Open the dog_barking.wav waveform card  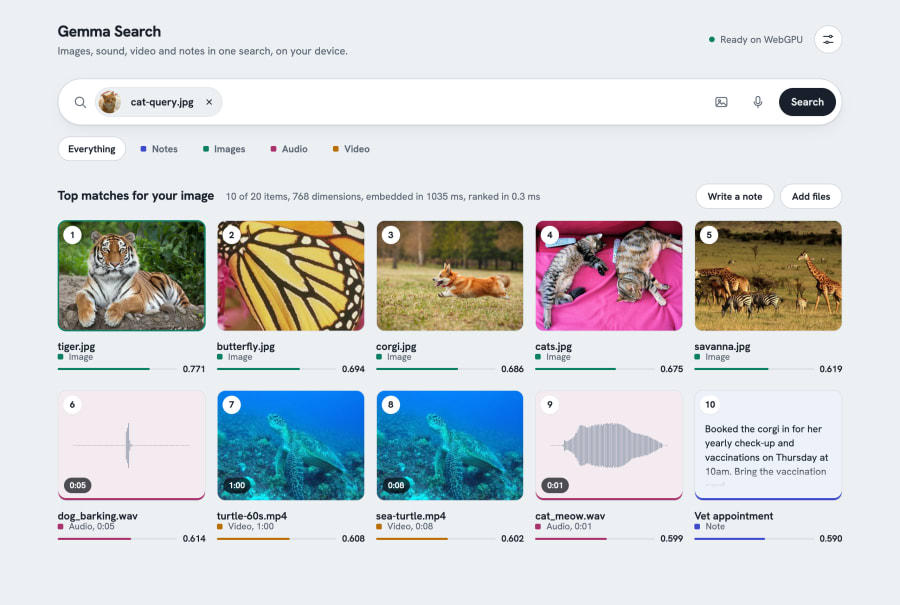click(x=131, y=445)
